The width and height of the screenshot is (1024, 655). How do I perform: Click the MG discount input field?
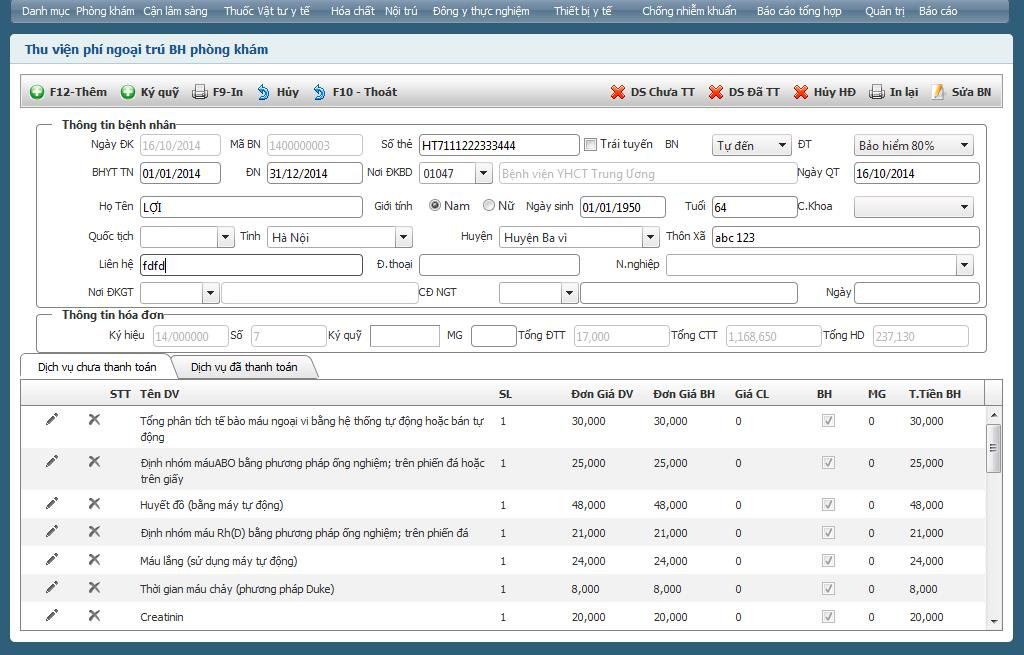[494, 336]
